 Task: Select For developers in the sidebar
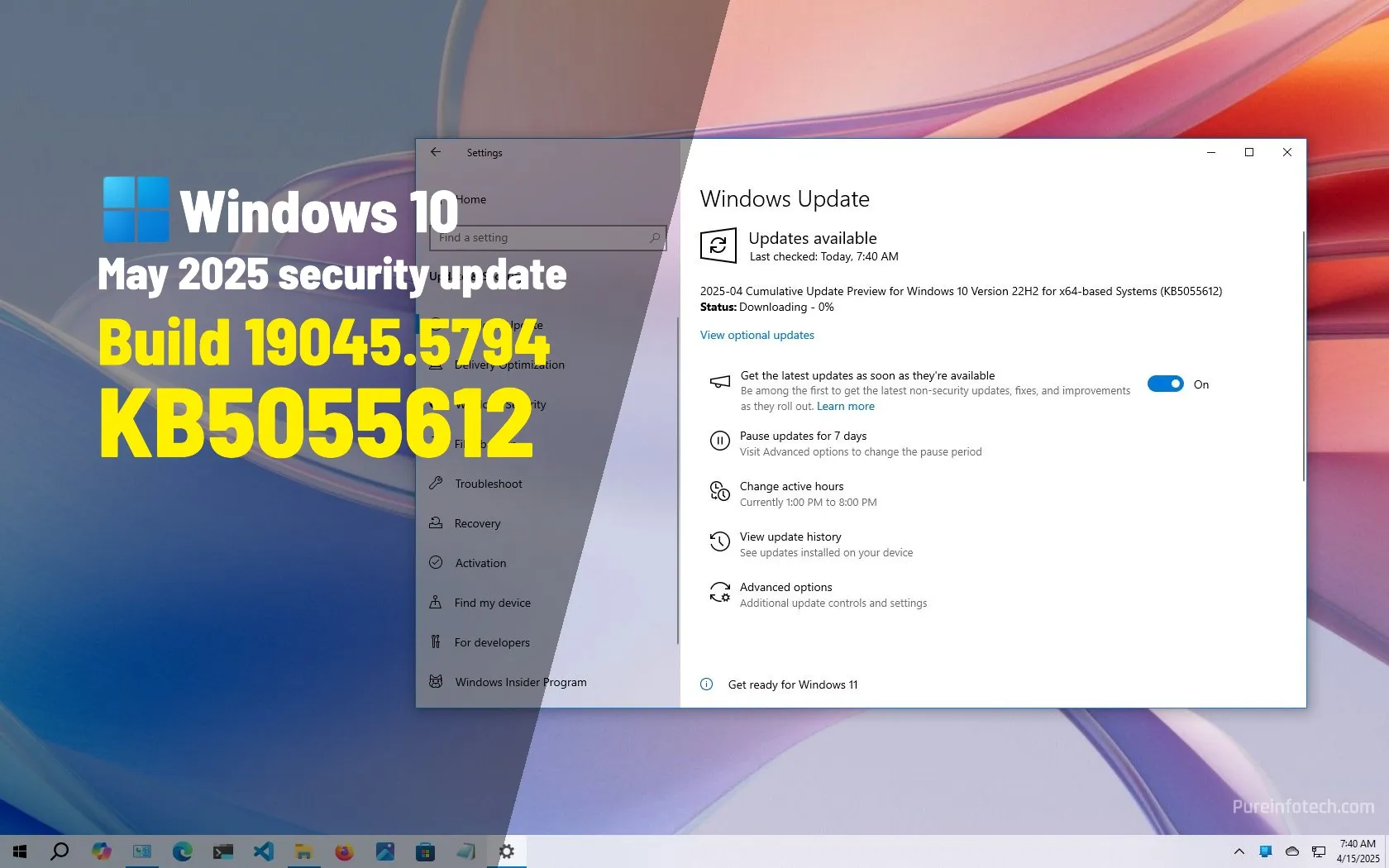547,642
